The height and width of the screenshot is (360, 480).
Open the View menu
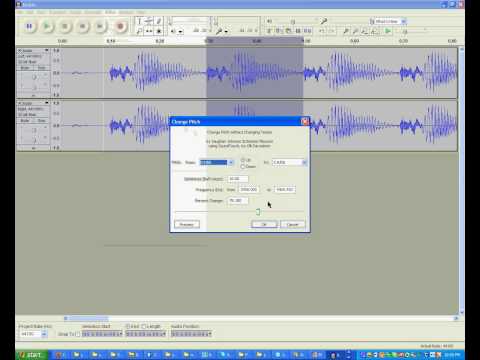coord(41,12)
